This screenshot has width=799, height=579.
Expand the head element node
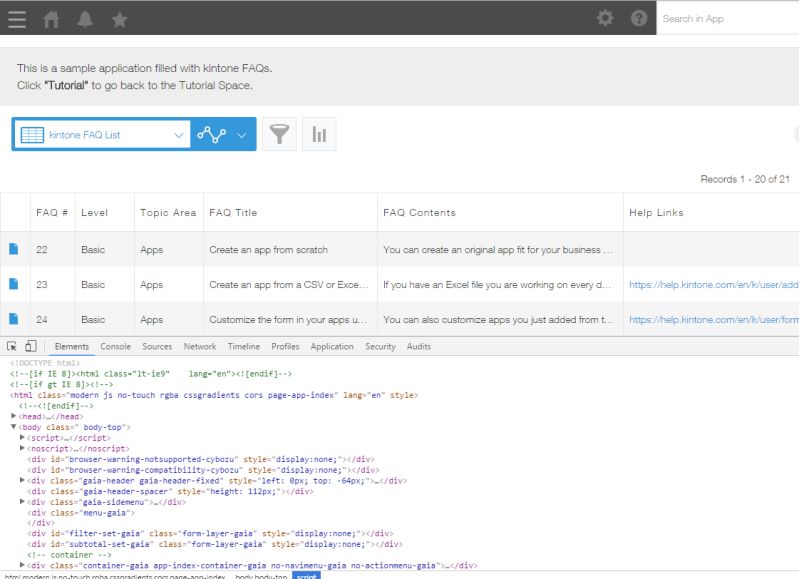click(14, 416)
